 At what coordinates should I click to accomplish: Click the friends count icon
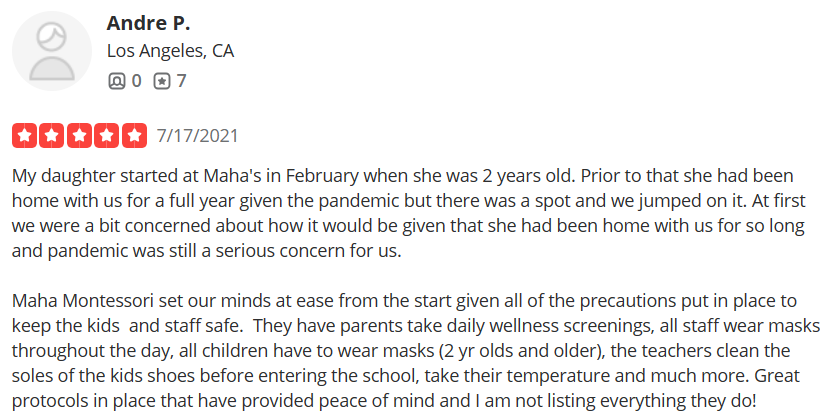(116, 81)
